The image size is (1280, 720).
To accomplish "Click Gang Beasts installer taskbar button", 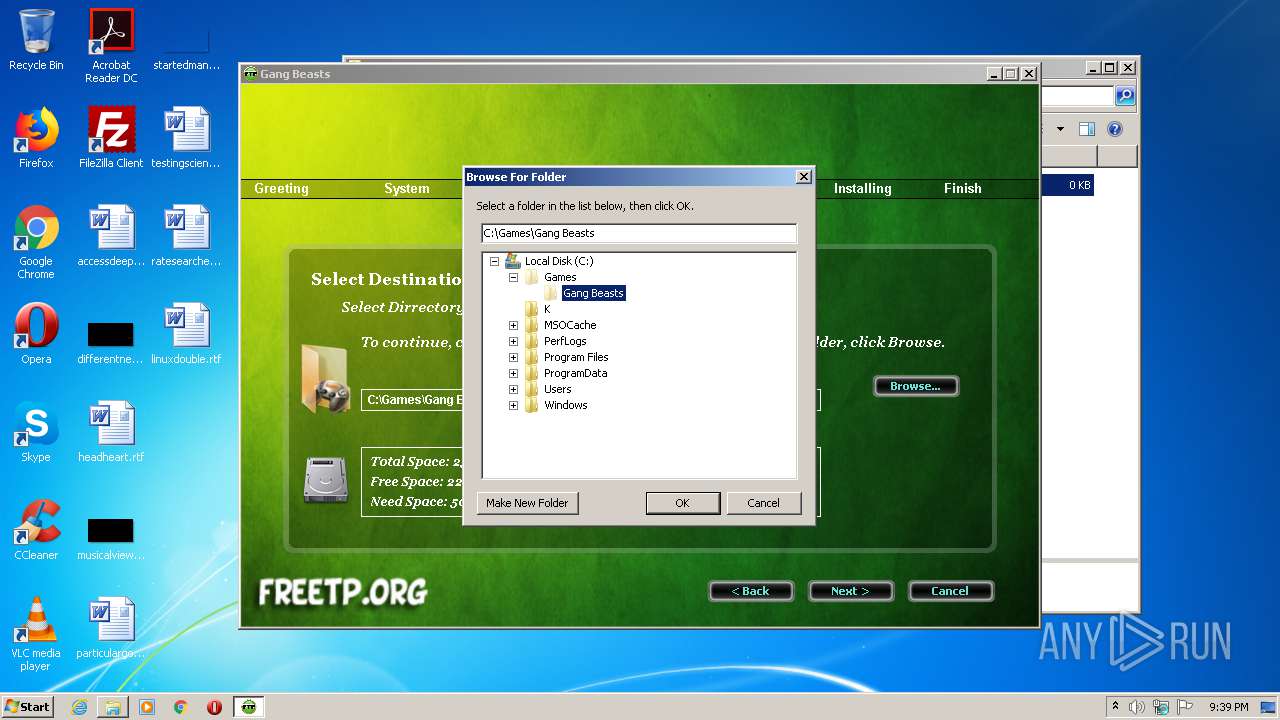I will 249,707.
